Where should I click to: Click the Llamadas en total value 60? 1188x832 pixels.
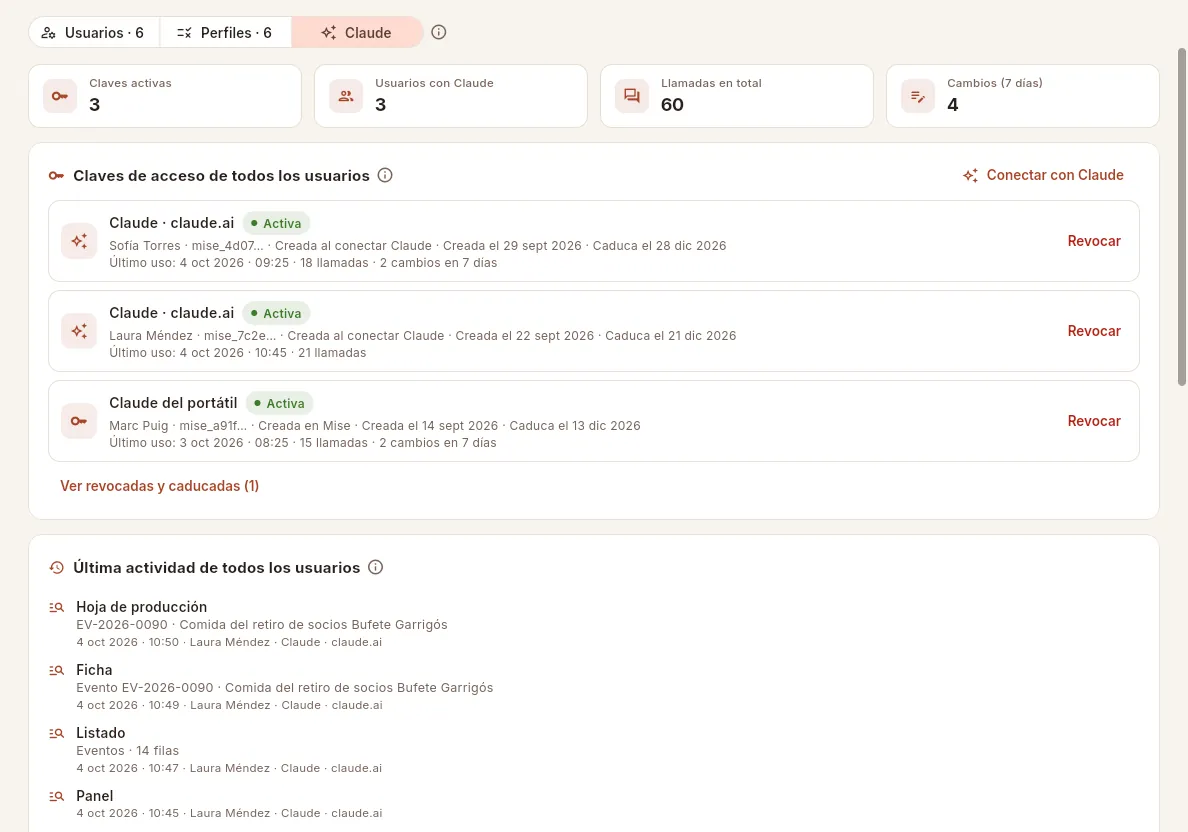click(x=672, y=105)
